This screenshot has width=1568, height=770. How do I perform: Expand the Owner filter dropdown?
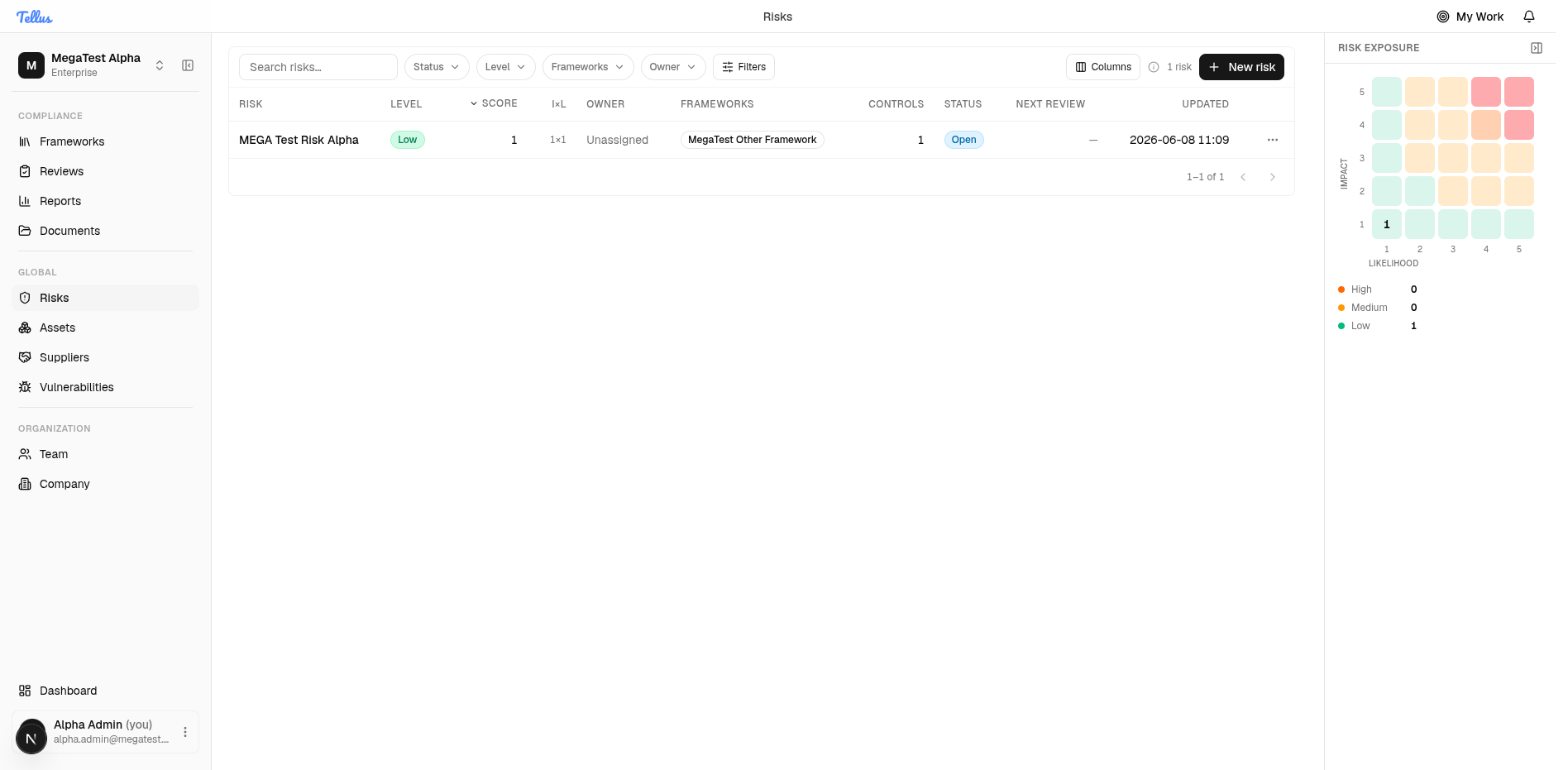pyautogui.click(x=673, y=67)
